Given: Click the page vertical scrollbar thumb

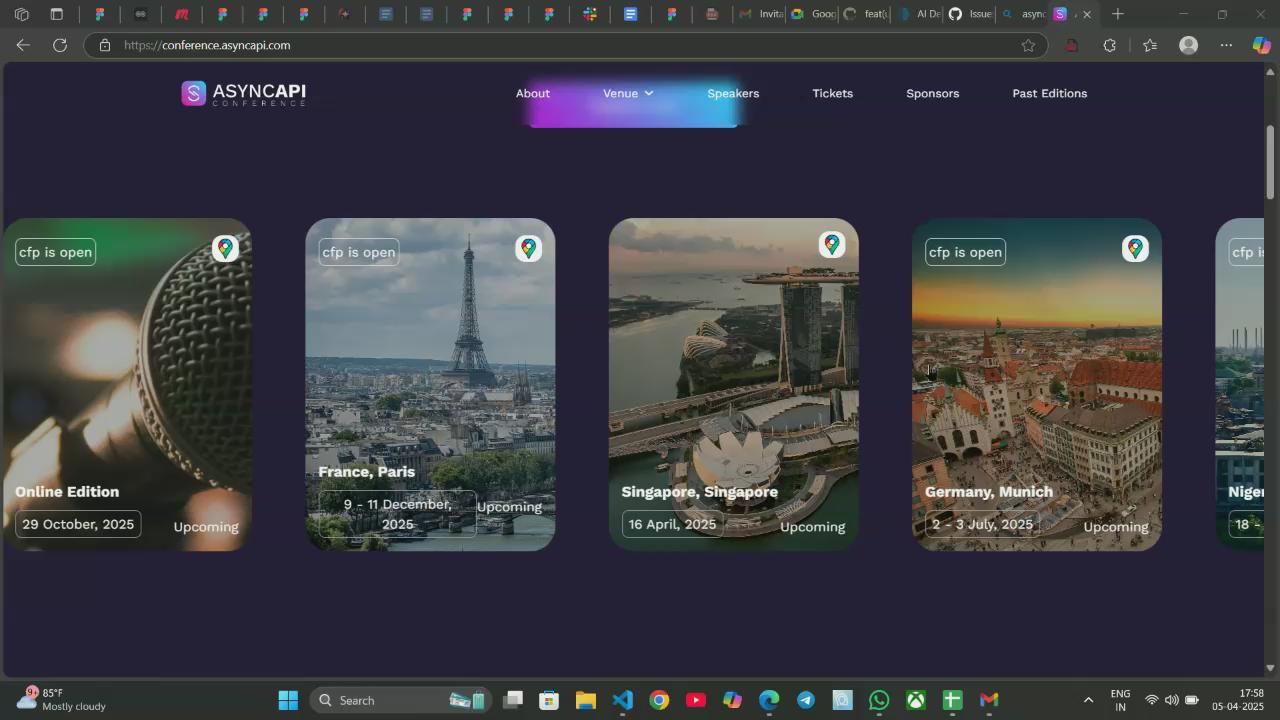Looking at the screenshot, I should pyautogui.click(x=1270, y=160).
